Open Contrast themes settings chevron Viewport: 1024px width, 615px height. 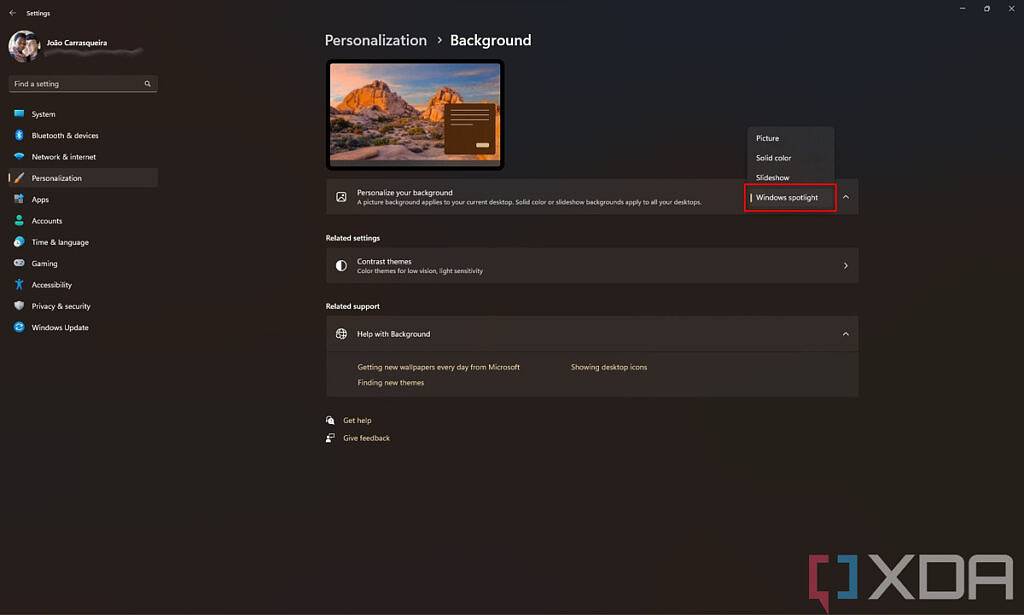(x=845, y=265)
